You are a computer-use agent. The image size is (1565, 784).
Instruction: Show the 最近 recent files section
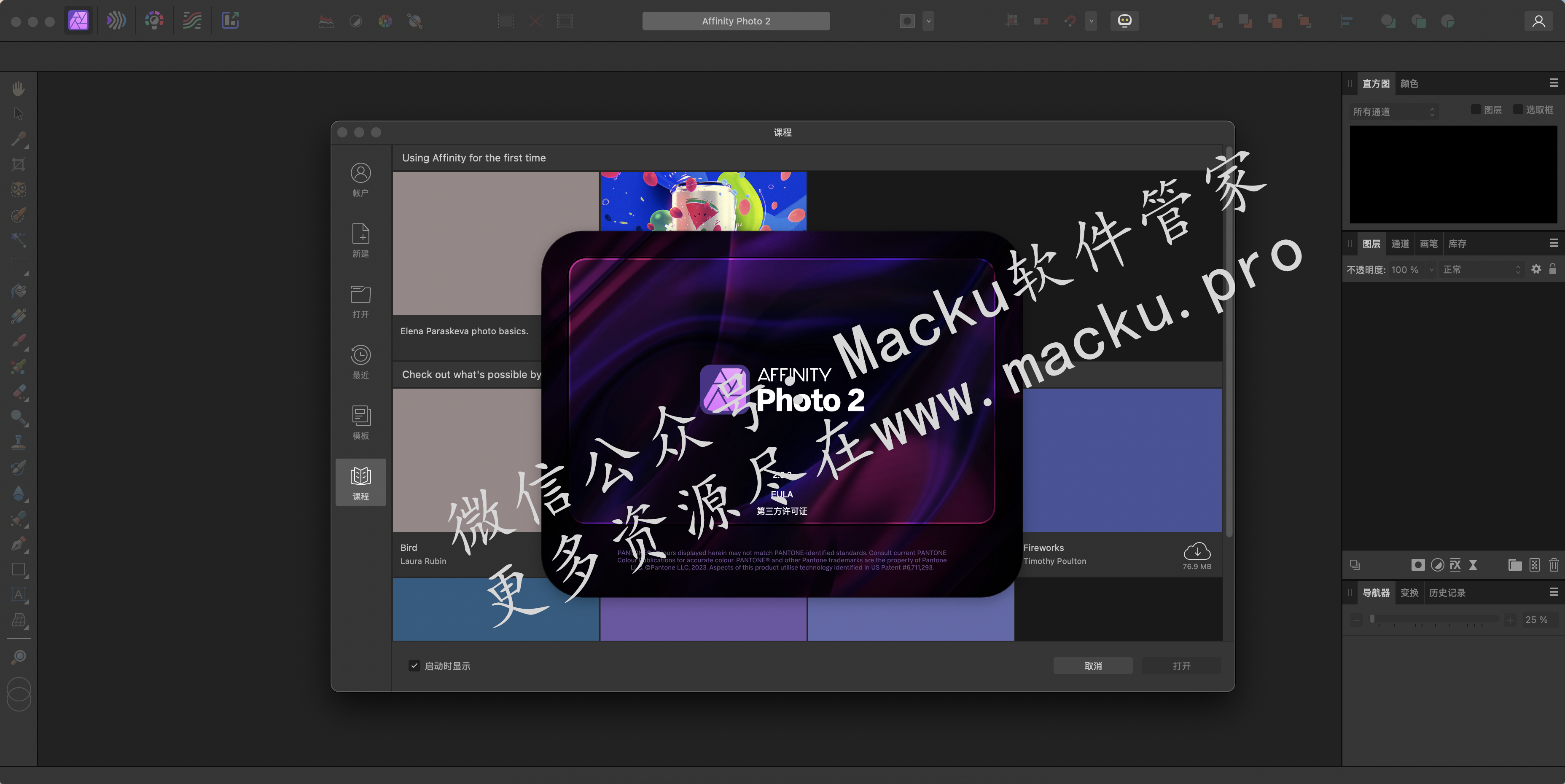point(360,362)
